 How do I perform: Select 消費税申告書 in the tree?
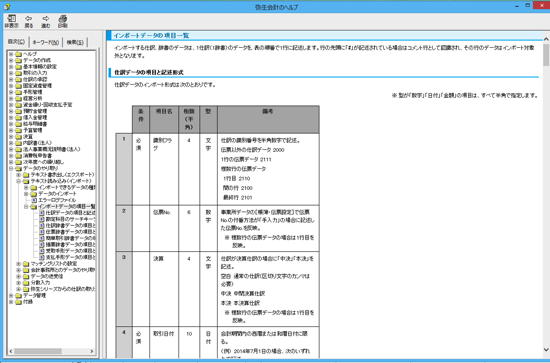38,156
